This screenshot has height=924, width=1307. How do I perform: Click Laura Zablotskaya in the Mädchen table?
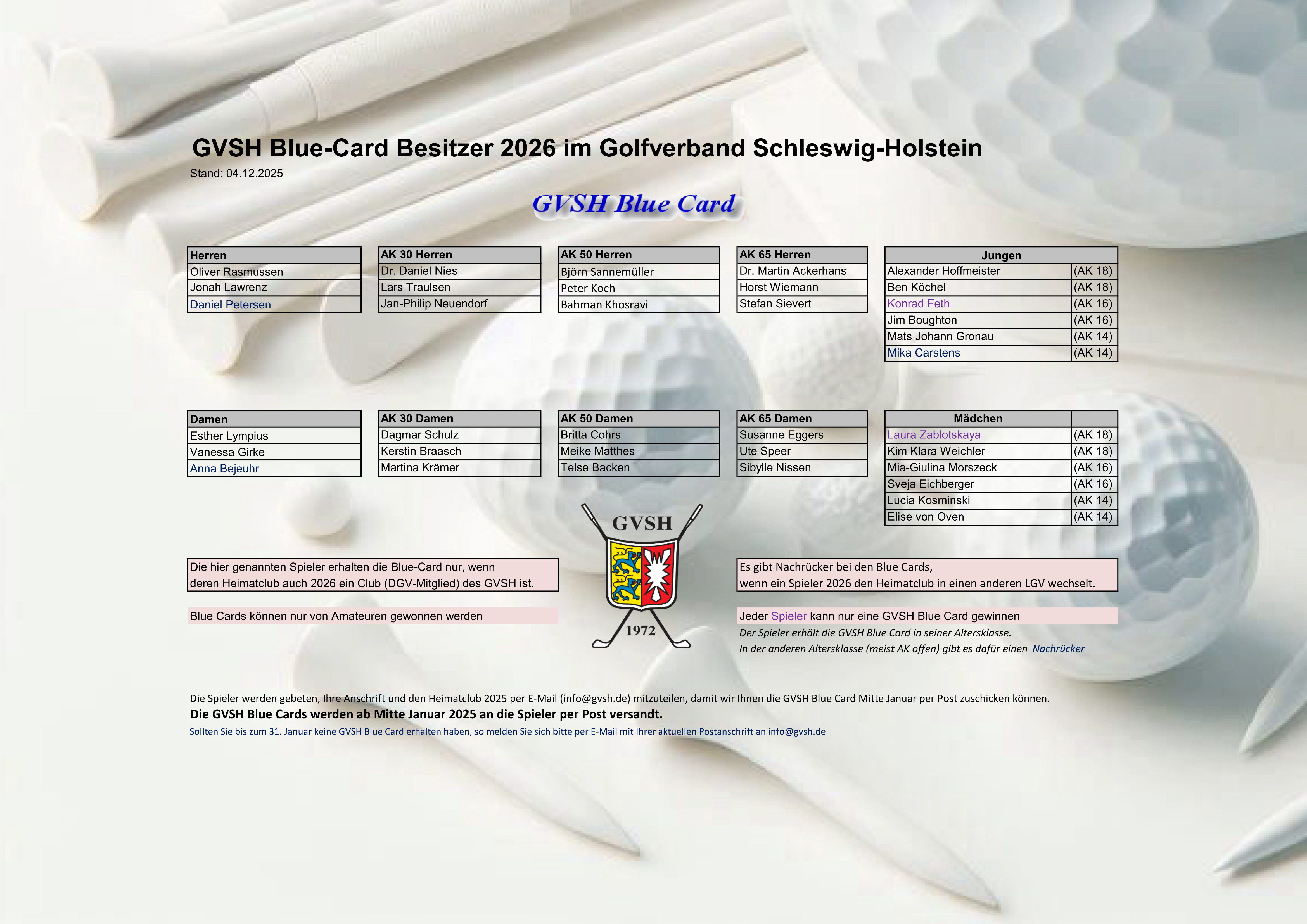click(934, 435)
